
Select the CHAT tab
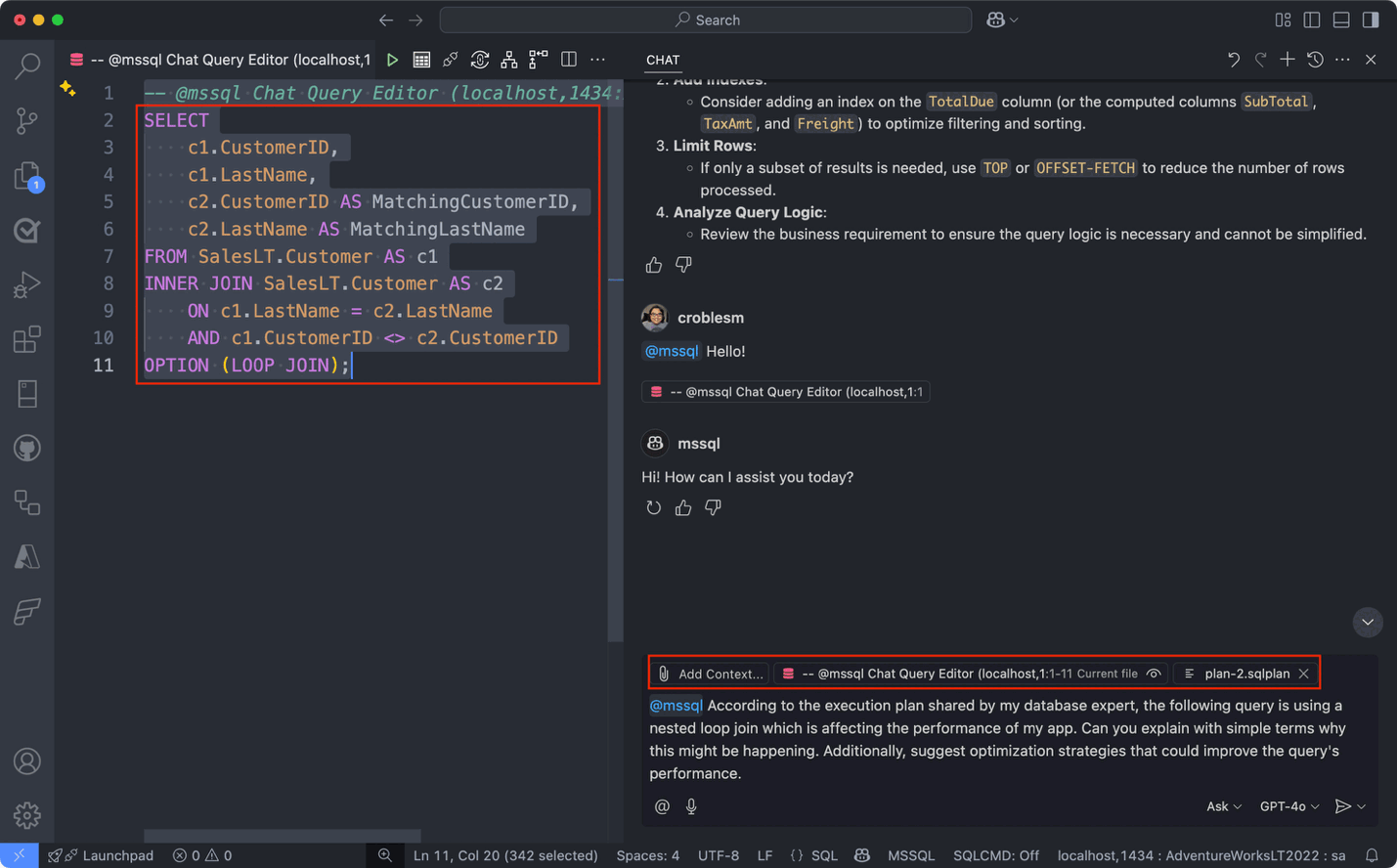point(663,60)
